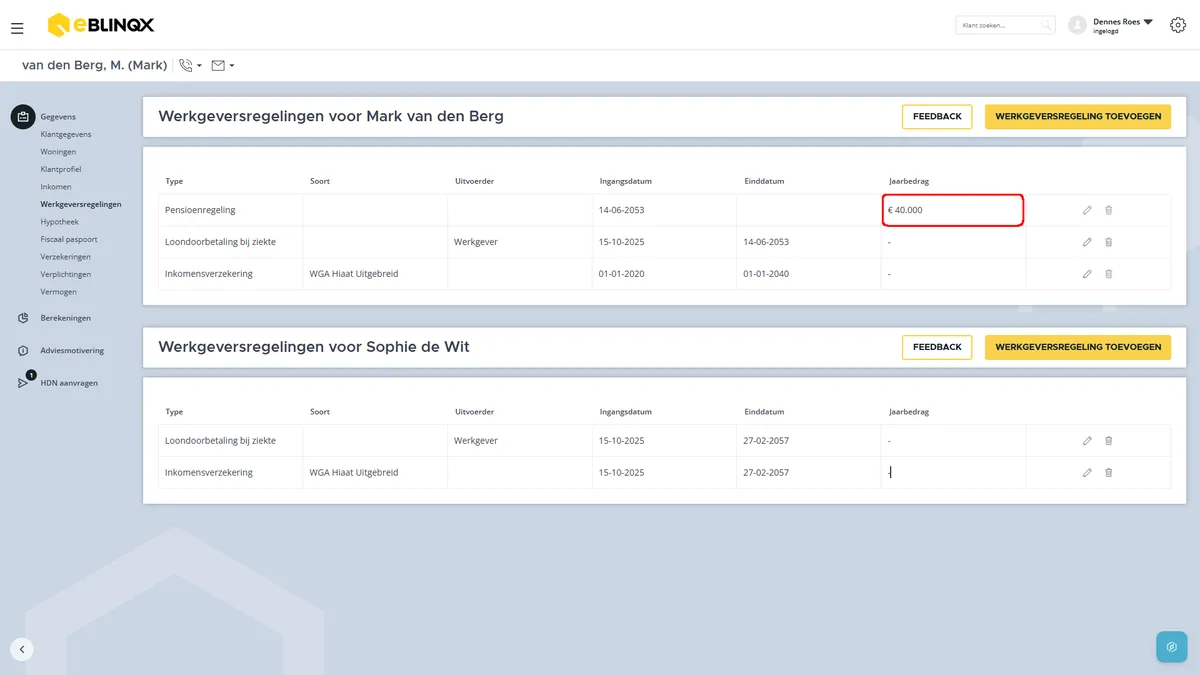This screenshot has width=1200, height=675.
Task: Click the Berekeningen chart icon
Action: point(23,318)
